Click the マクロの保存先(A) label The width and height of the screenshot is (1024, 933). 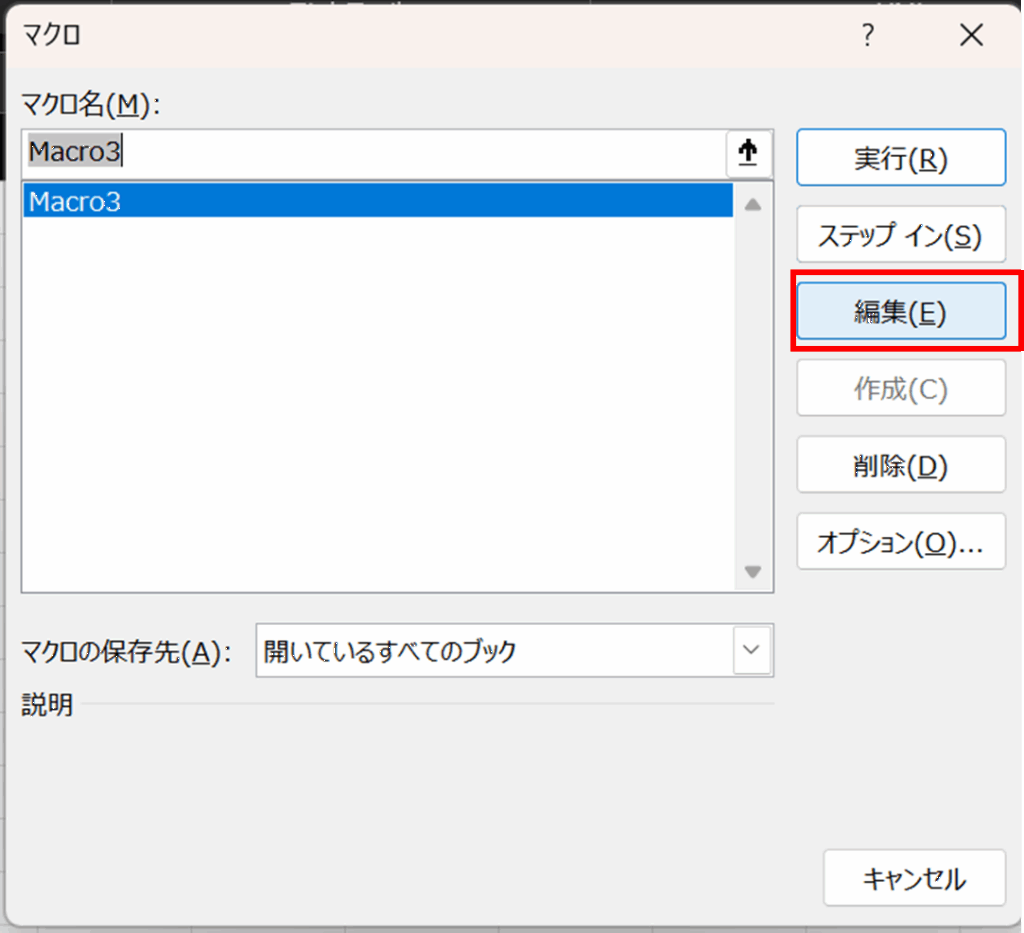pos(126,653)
